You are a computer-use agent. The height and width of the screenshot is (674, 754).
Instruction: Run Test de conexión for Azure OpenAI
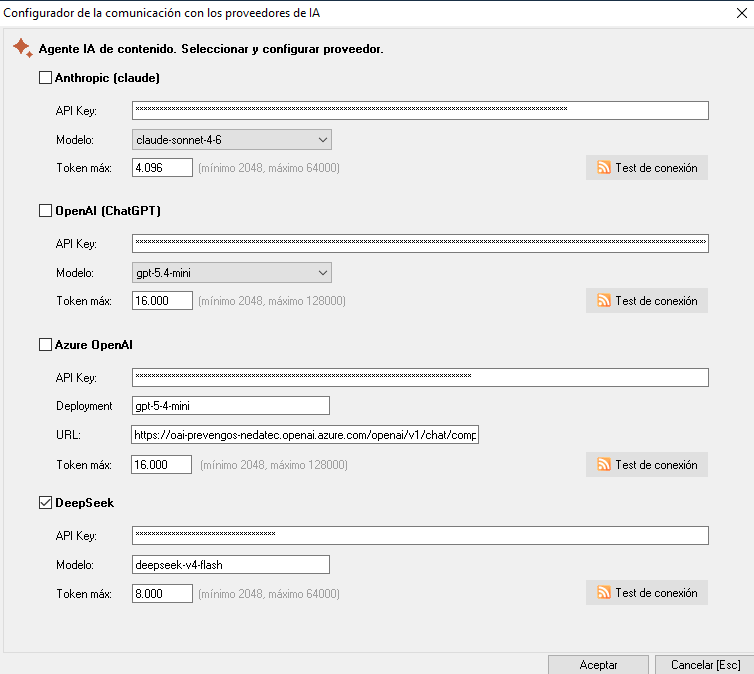[x=647, y=465]
